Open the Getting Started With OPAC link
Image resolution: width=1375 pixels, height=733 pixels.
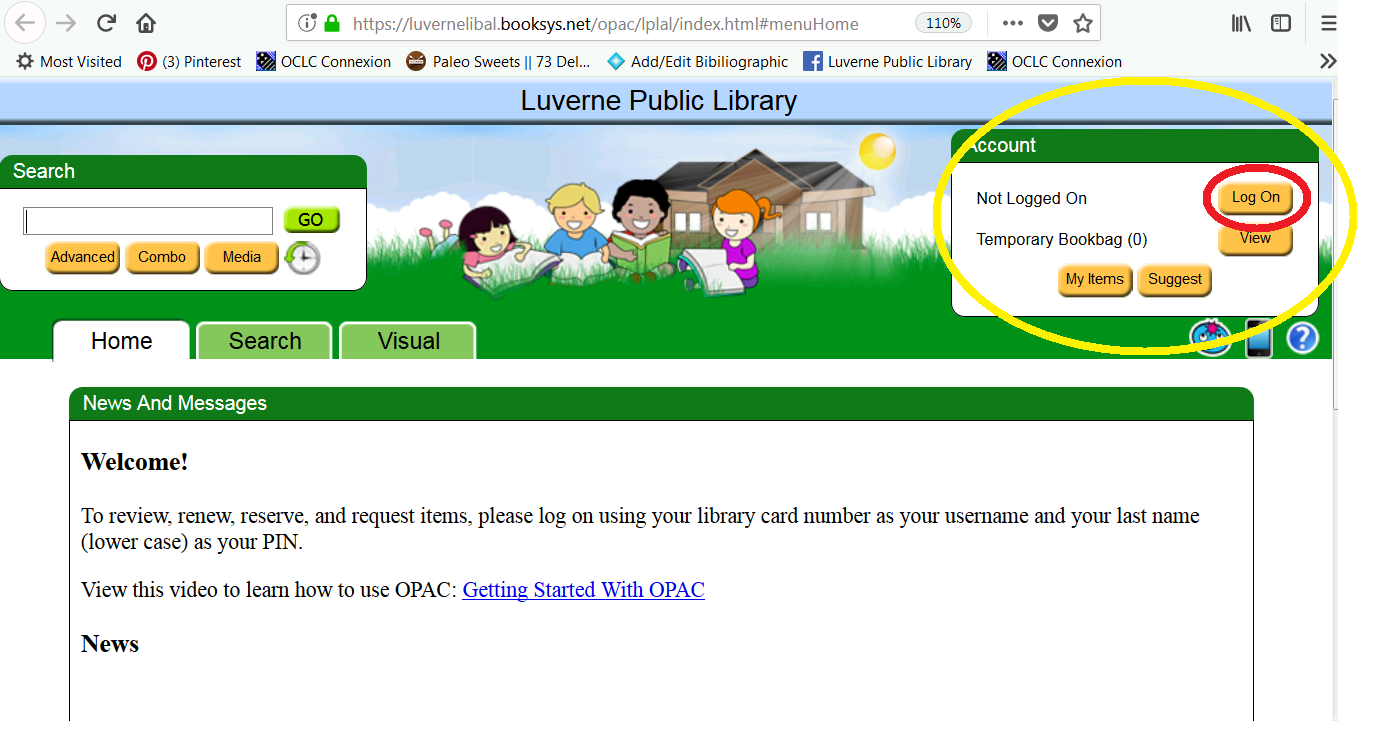pos(583,590)
